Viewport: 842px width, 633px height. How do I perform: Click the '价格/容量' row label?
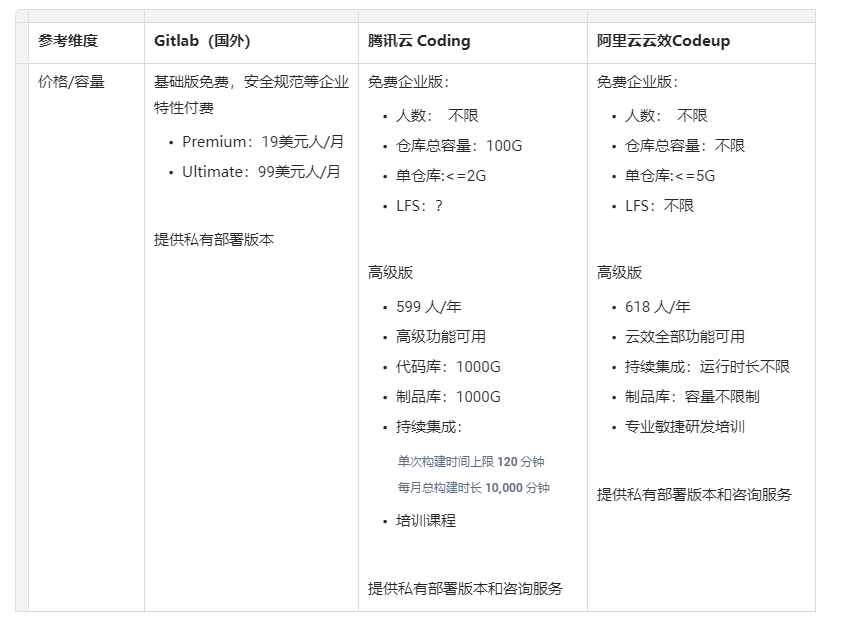tap(71, 82)
